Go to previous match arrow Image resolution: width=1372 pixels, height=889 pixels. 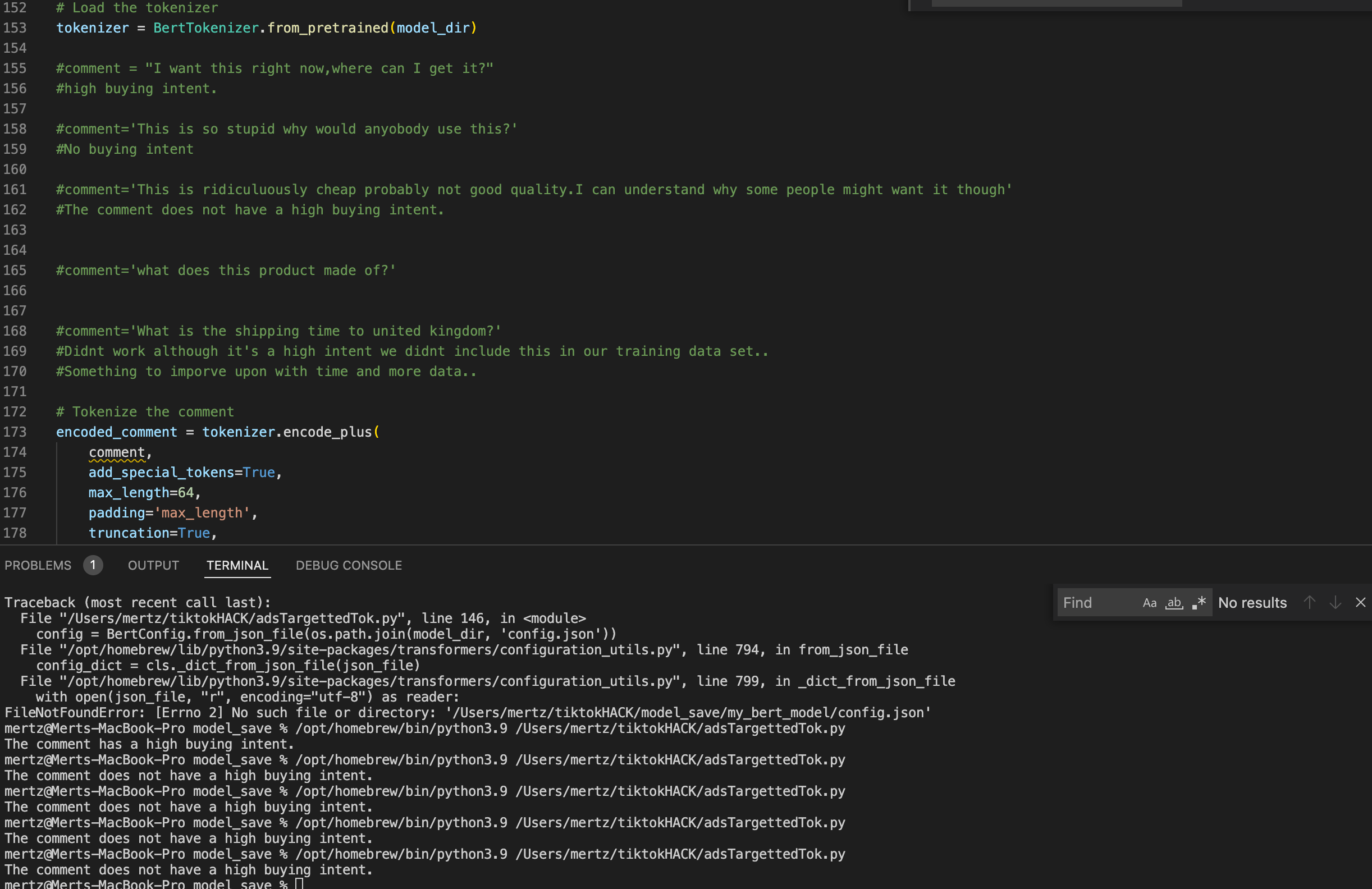tap(1309, 603)
